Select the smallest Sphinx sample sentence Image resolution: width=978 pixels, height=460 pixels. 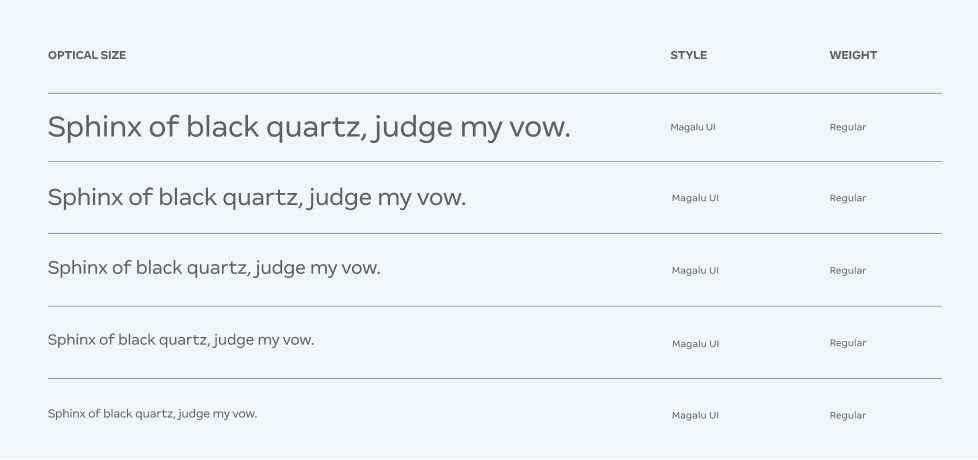(x=152, y=414)
